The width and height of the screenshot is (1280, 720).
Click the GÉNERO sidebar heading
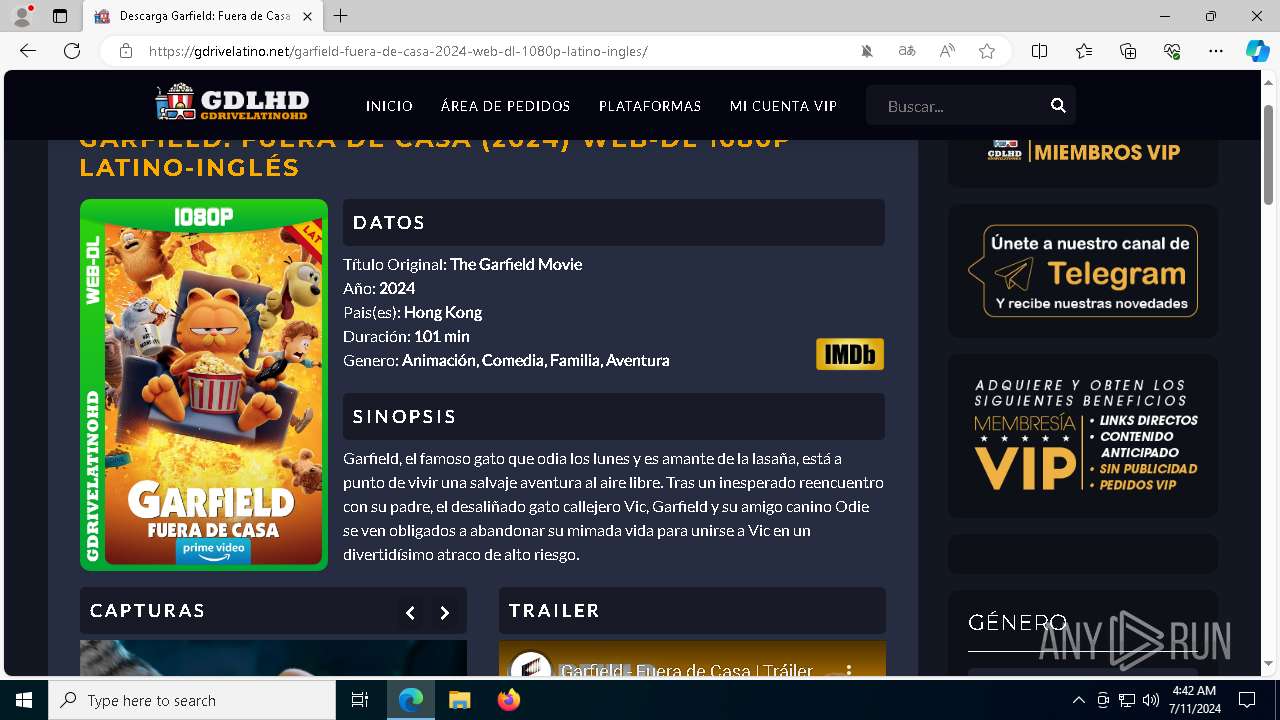click(1017, 622)
